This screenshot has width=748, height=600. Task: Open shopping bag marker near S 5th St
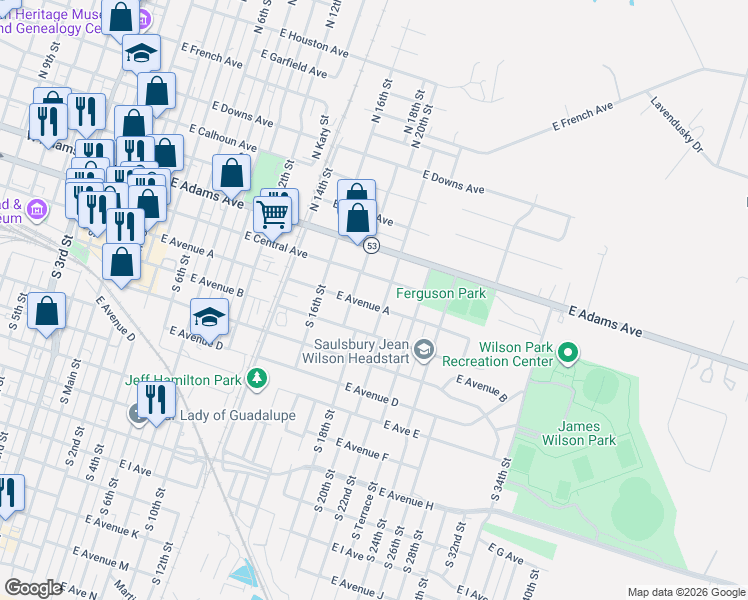(46, 312)
